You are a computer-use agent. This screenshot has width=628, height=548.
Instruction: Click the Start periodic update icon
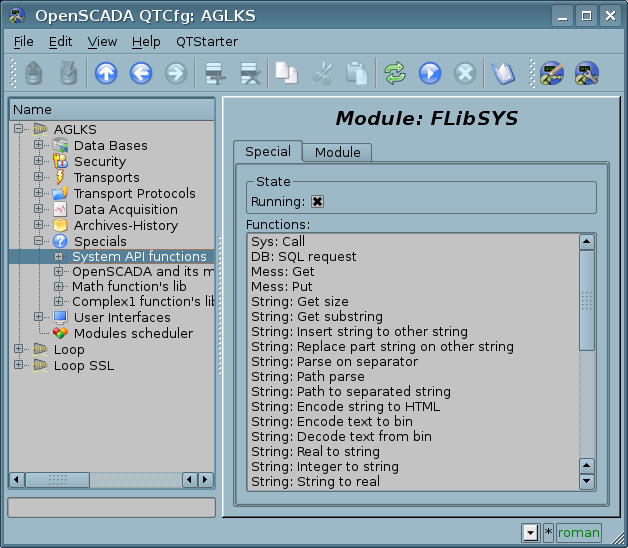coord(429,73)
